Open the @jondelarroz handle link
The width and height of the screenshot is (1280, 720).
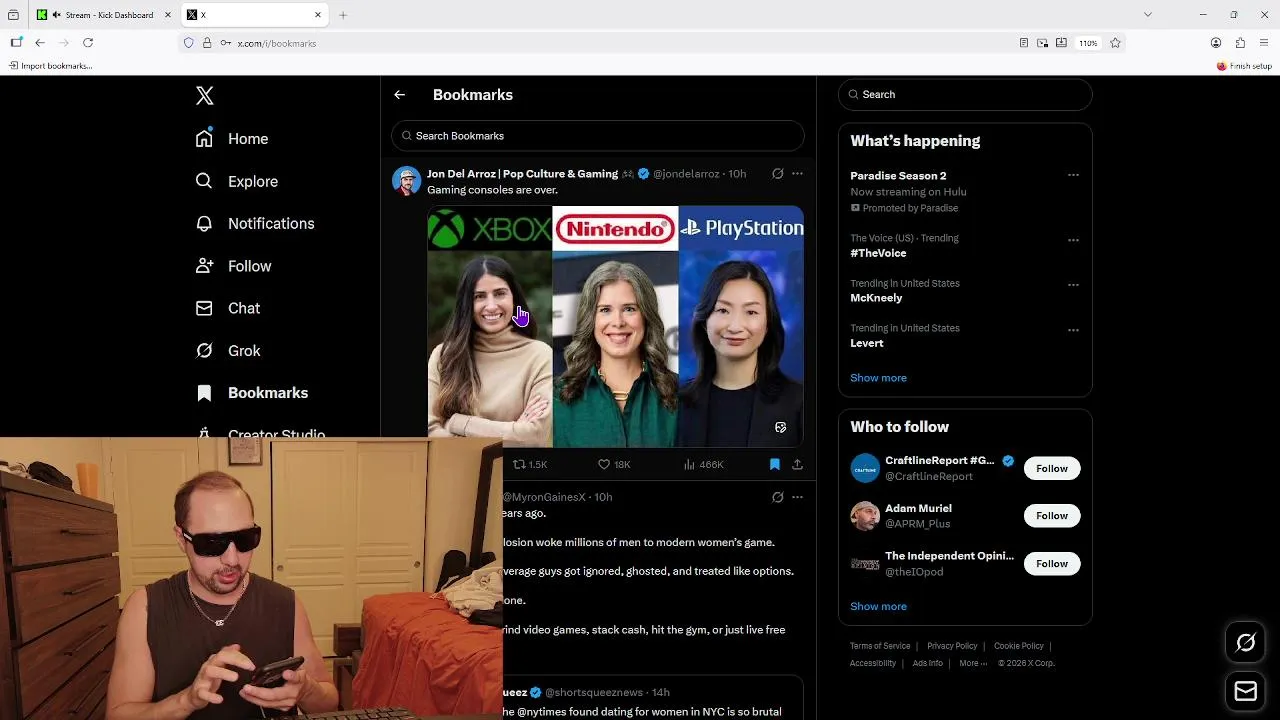(686, 174)
